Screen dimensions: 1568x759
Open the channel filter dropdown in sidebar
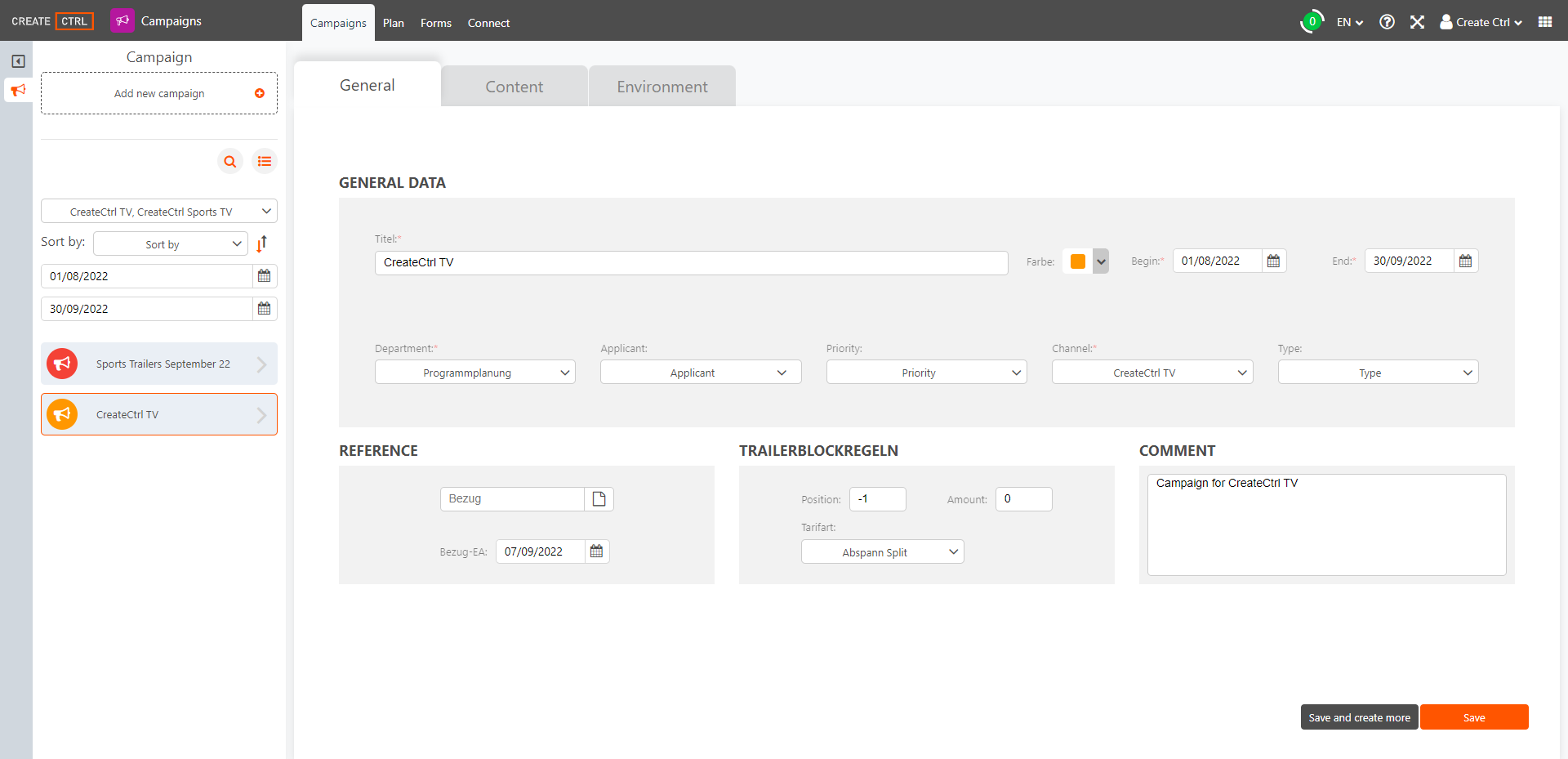(x=159, y=211)
